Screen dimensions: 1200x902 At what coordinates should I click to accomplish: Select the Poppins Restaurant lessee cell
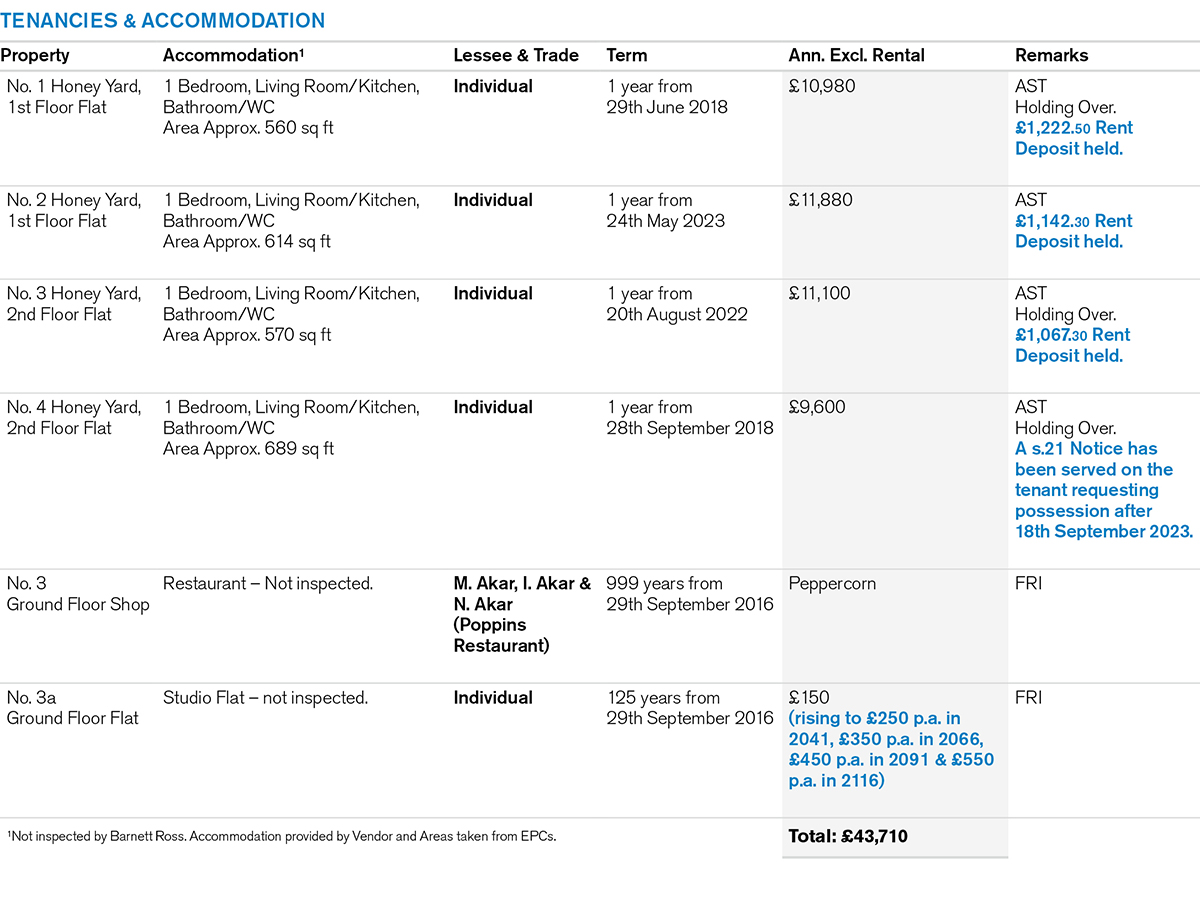pos(522,614)
